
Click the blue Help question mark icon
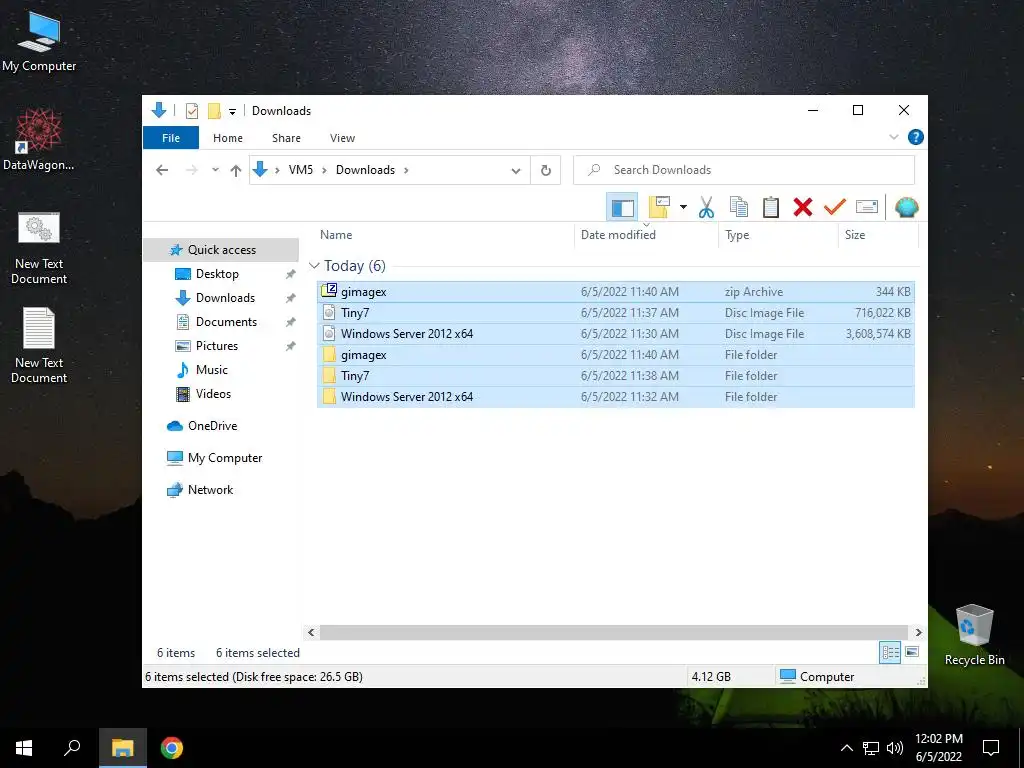916,137
